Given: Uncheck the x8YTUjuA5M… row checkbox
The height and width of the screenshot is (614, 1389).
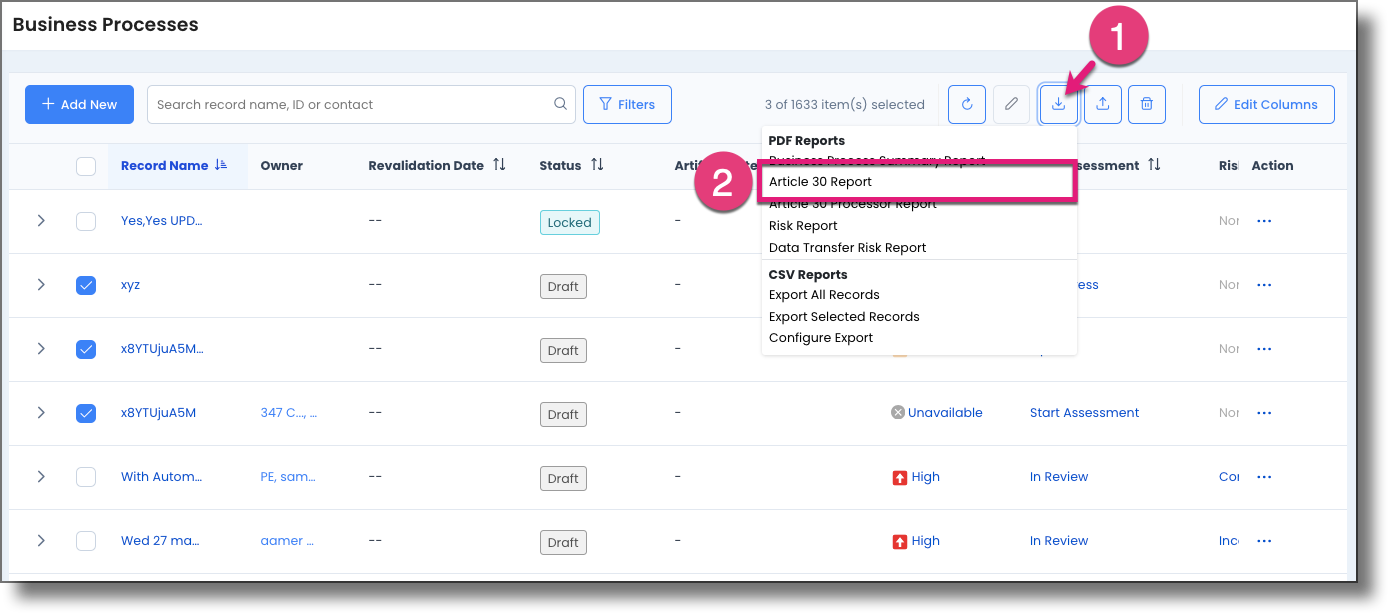Looking at the screenshot, I should point(86,349).
